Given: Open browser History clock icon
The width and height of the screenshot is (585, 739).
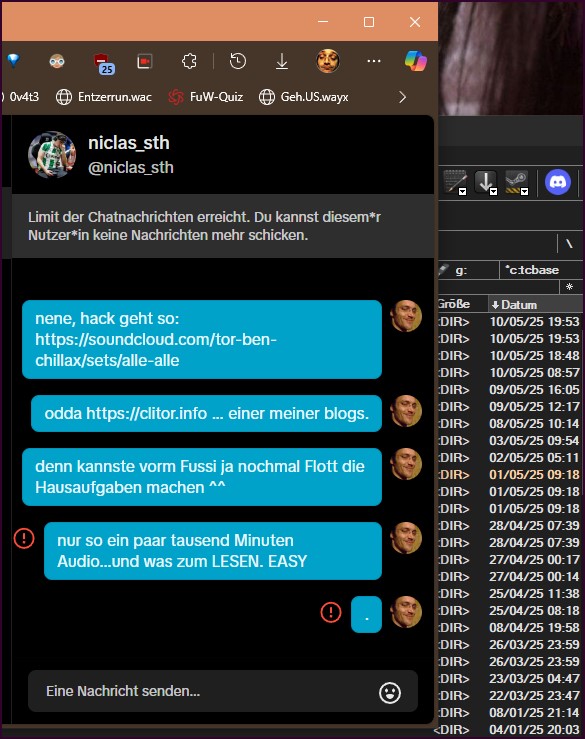Looking at the screenshot, I should coord(238,61).
